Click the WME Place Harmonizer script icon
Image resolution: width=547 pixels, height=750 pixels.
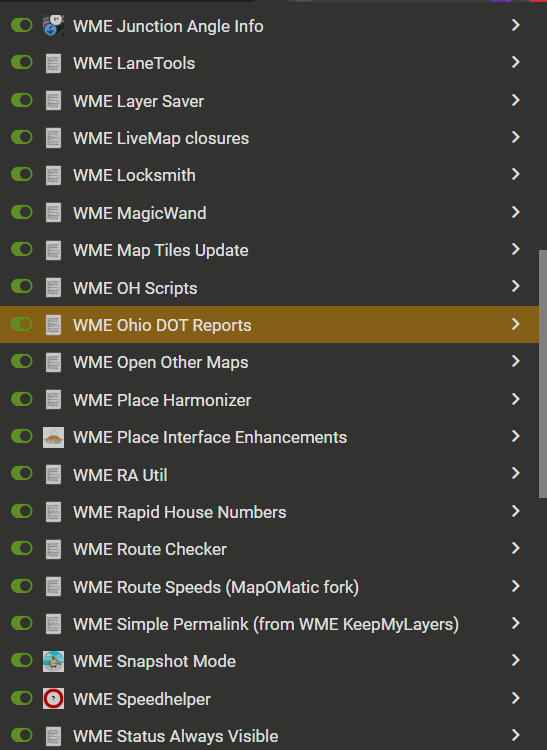(53, 399)
